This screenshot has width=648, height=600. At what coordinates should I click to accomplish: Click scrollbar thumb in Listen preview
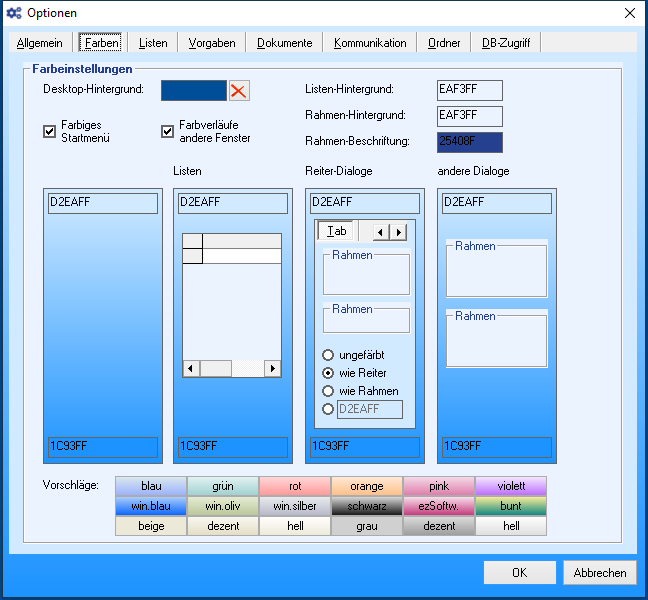(x=216, y=368)
